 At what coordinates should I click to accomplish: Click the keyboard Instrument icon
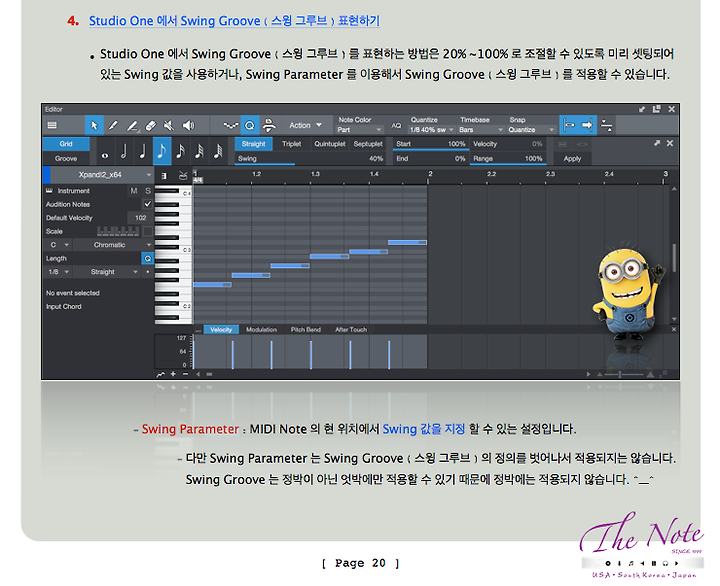click(49, 191)
